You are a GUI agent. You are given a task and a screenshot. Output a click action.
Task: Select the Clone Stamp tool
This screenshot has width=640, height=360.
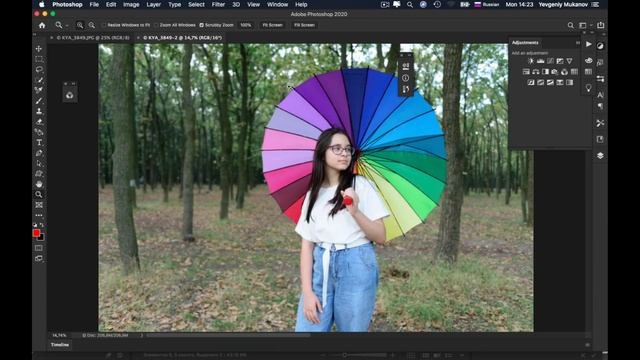coord(39,111)
